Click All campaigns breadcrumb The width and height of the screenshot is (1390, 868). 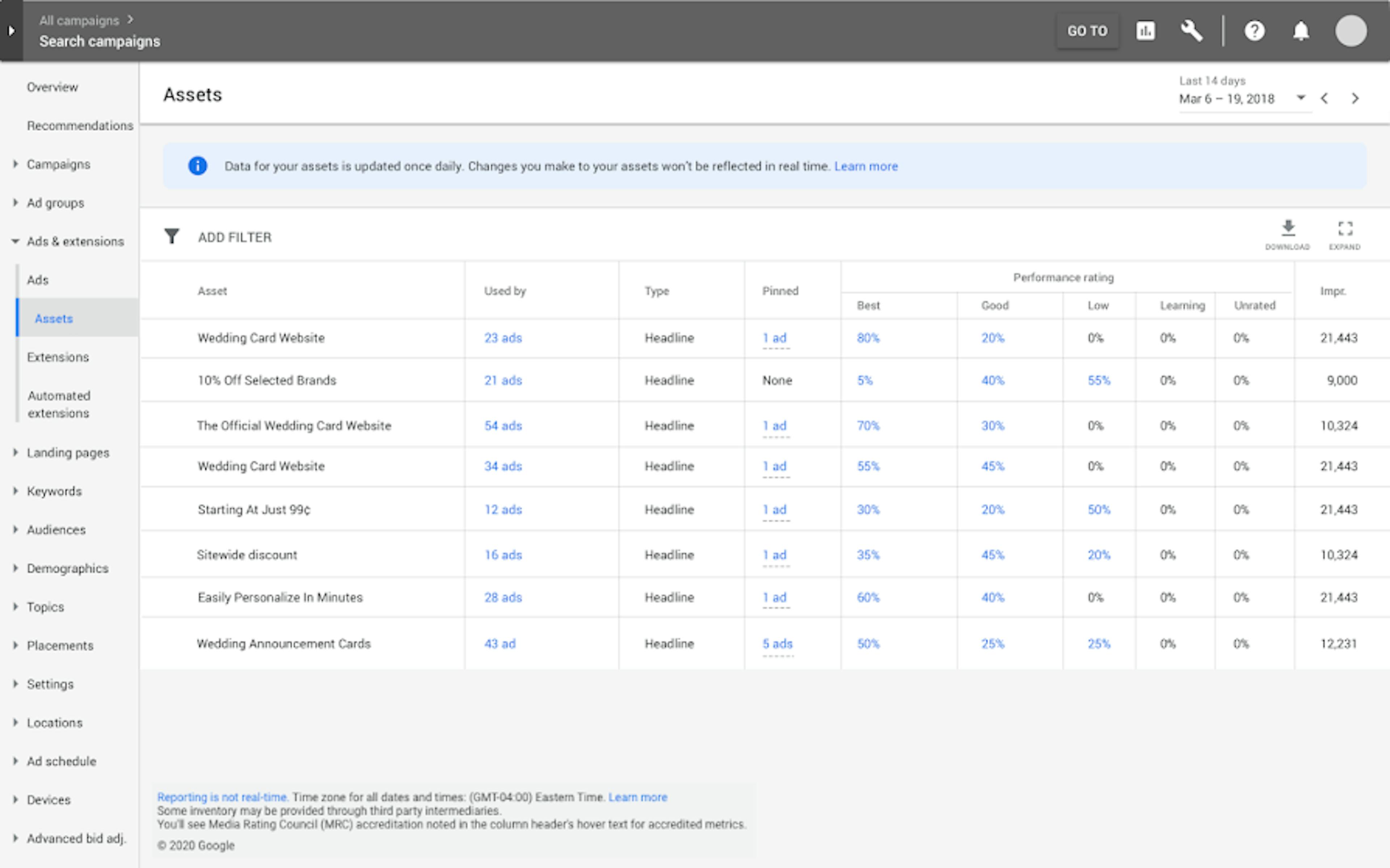pos(80,20)
